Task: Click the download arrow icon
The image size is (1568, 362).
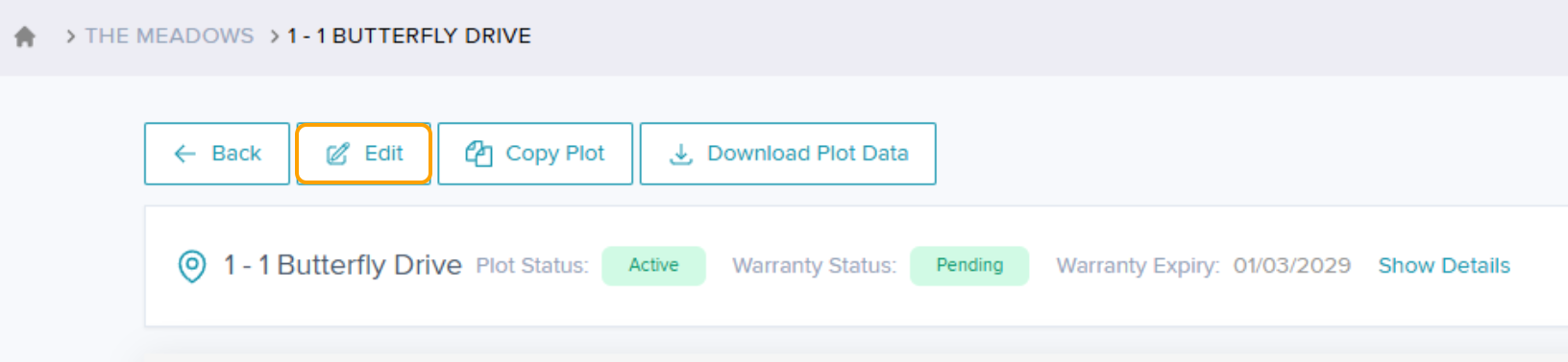Action: (681, 154)
